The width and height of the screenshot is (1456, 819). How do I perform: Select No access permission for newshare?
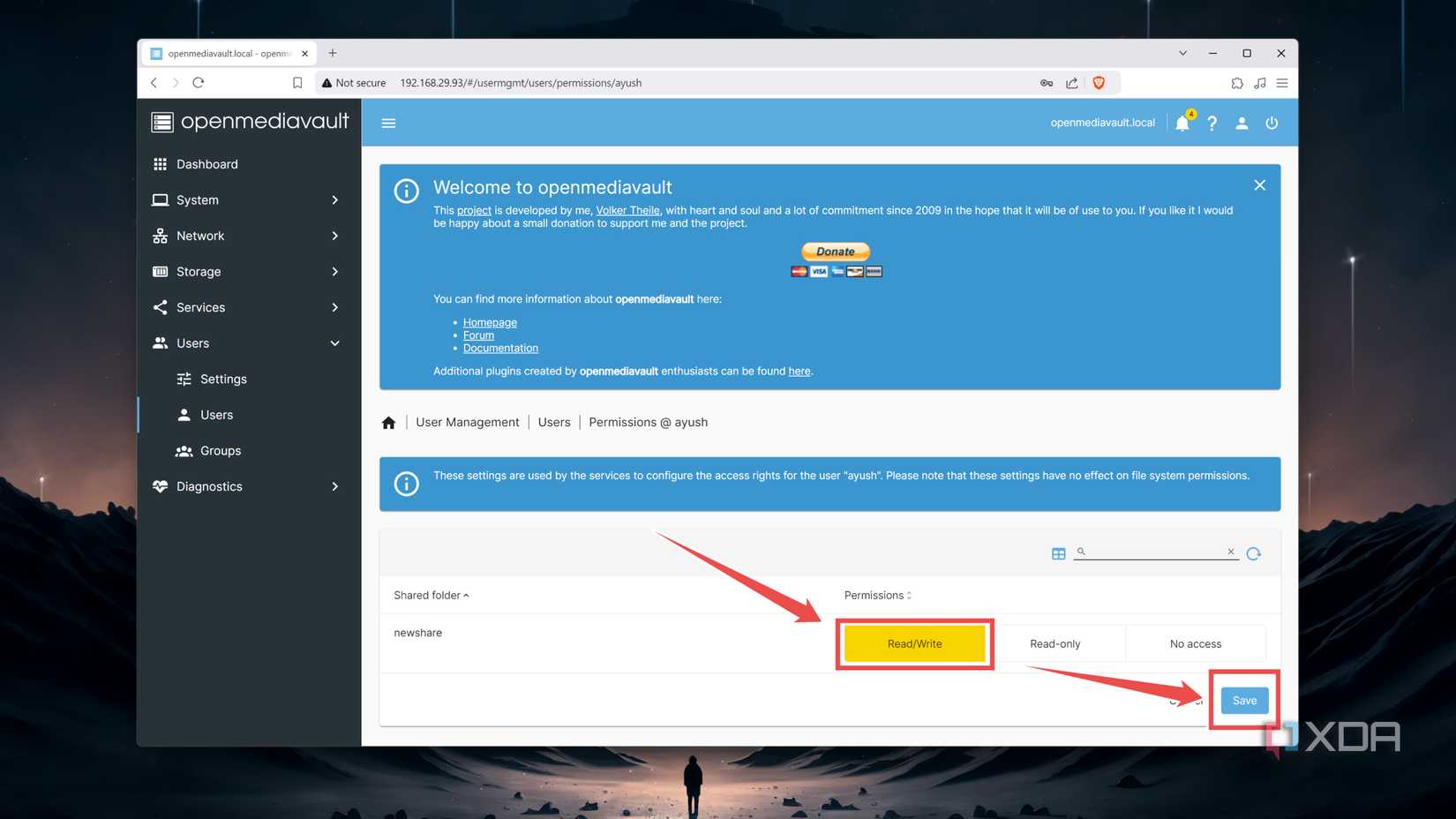pyautogui.click(x=1196, y=643)
